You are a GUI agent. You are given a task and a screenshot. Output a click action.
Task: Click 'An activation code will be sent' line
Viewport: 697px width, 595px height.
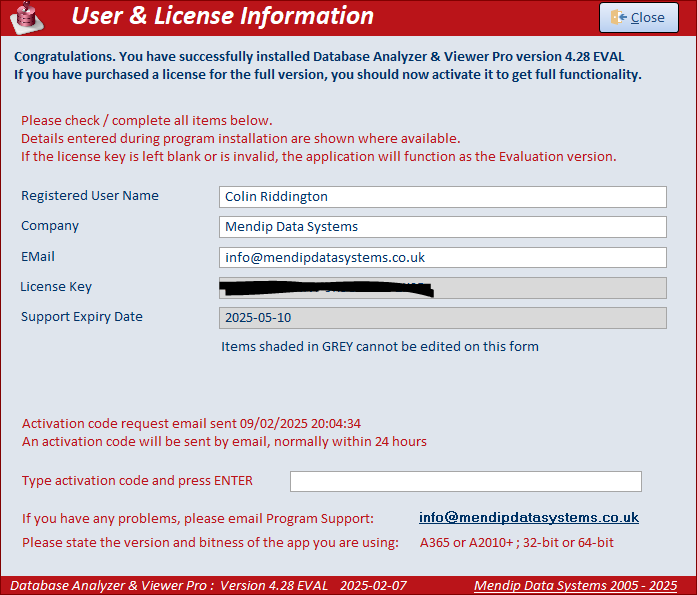(224, 442)
